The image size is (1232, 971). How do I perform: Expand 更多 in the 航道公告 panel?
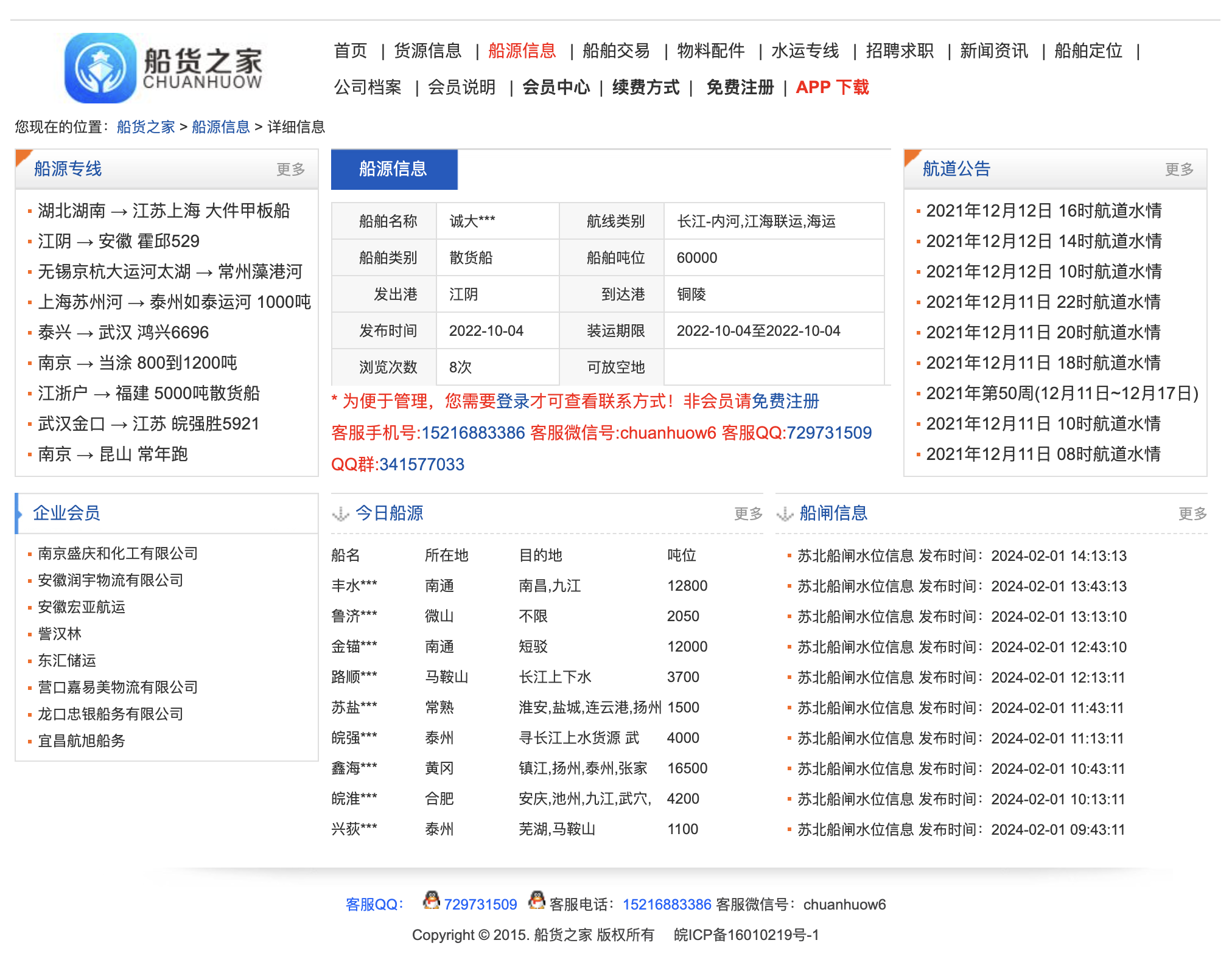point(1179,169)
